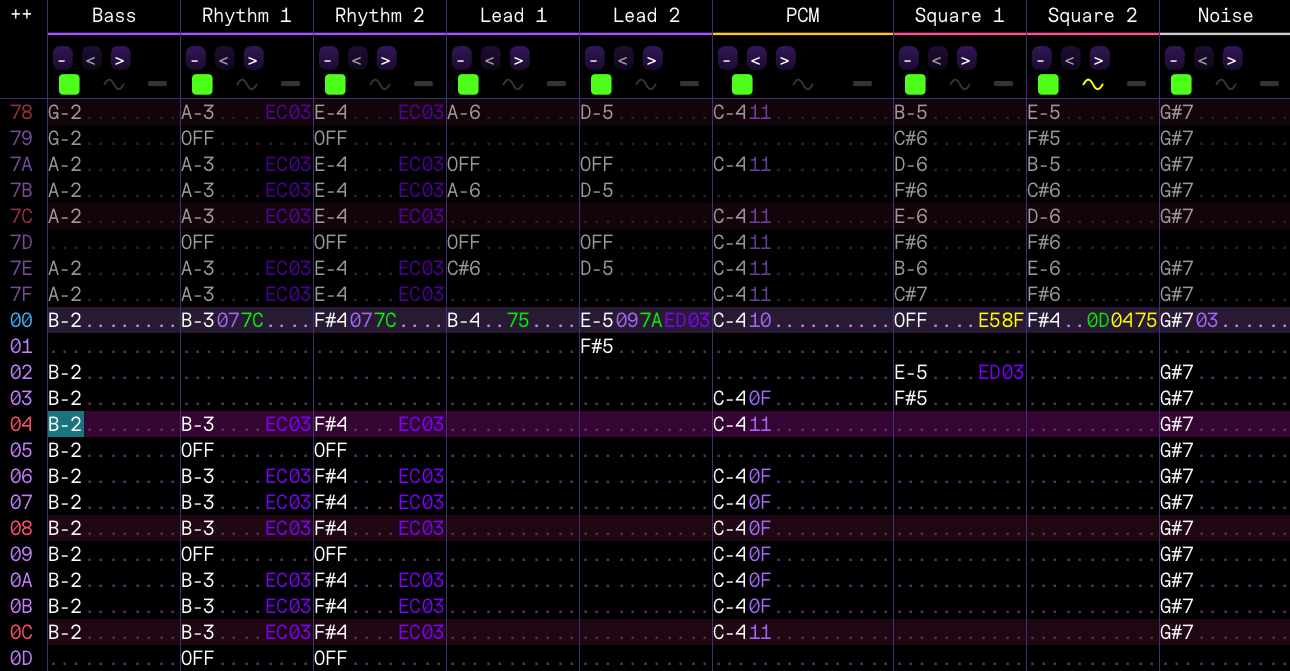
Task: Click the gray dash indicator under Bass
Action: coord(157,84)
